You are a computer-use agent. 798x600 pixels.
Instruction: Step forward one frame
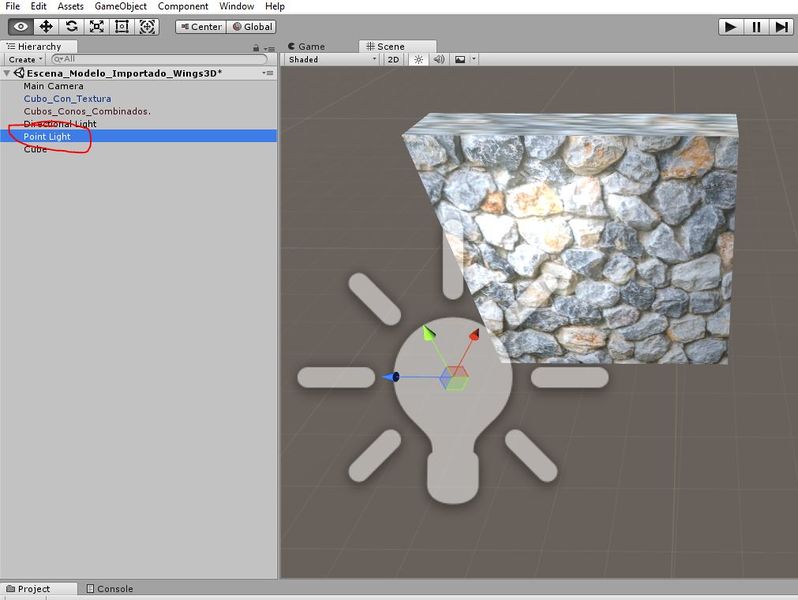[x=781, y=27]
